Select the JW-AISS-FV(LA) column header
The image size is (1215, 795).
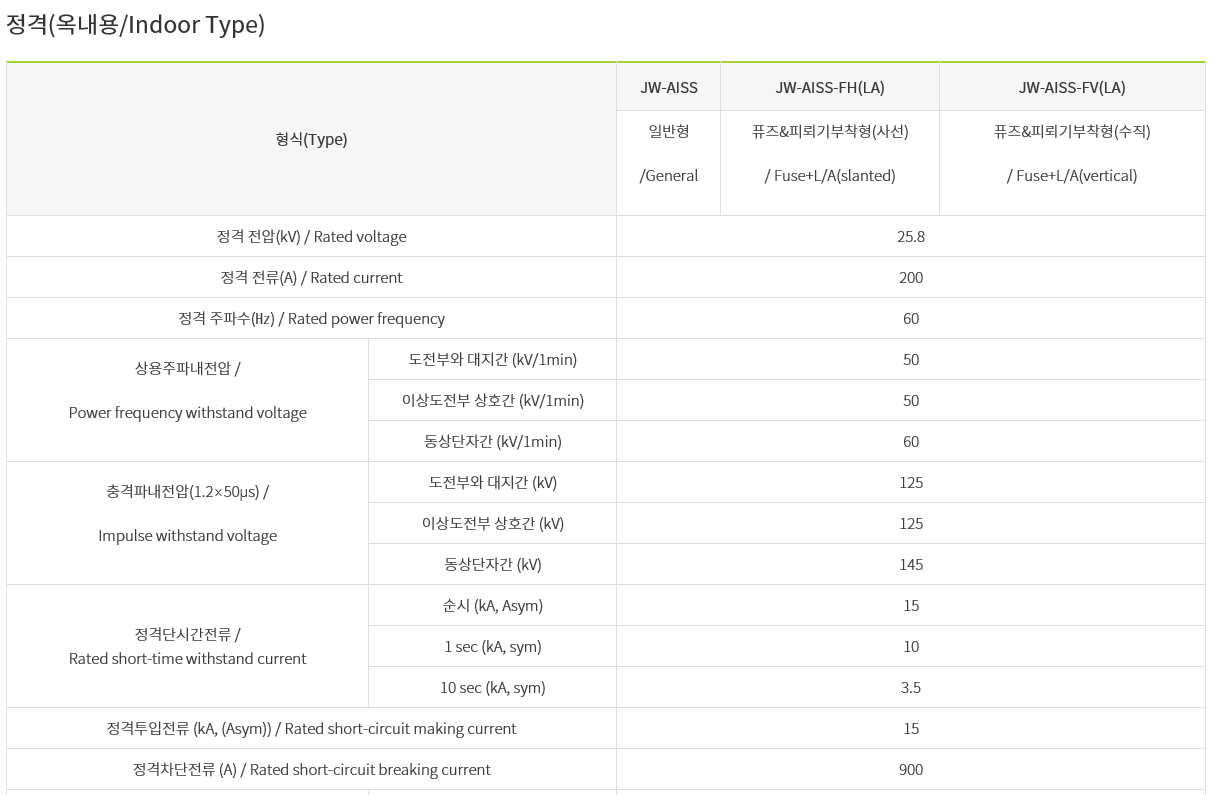point(1072,87)
